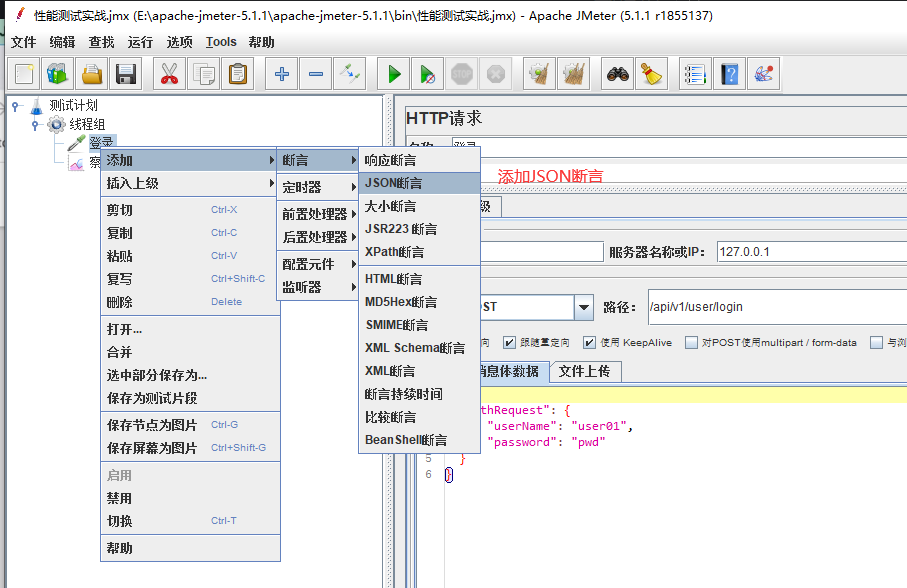Click the Cut scissors icon
The image size is (907, 588).
[x=169, y=74]
